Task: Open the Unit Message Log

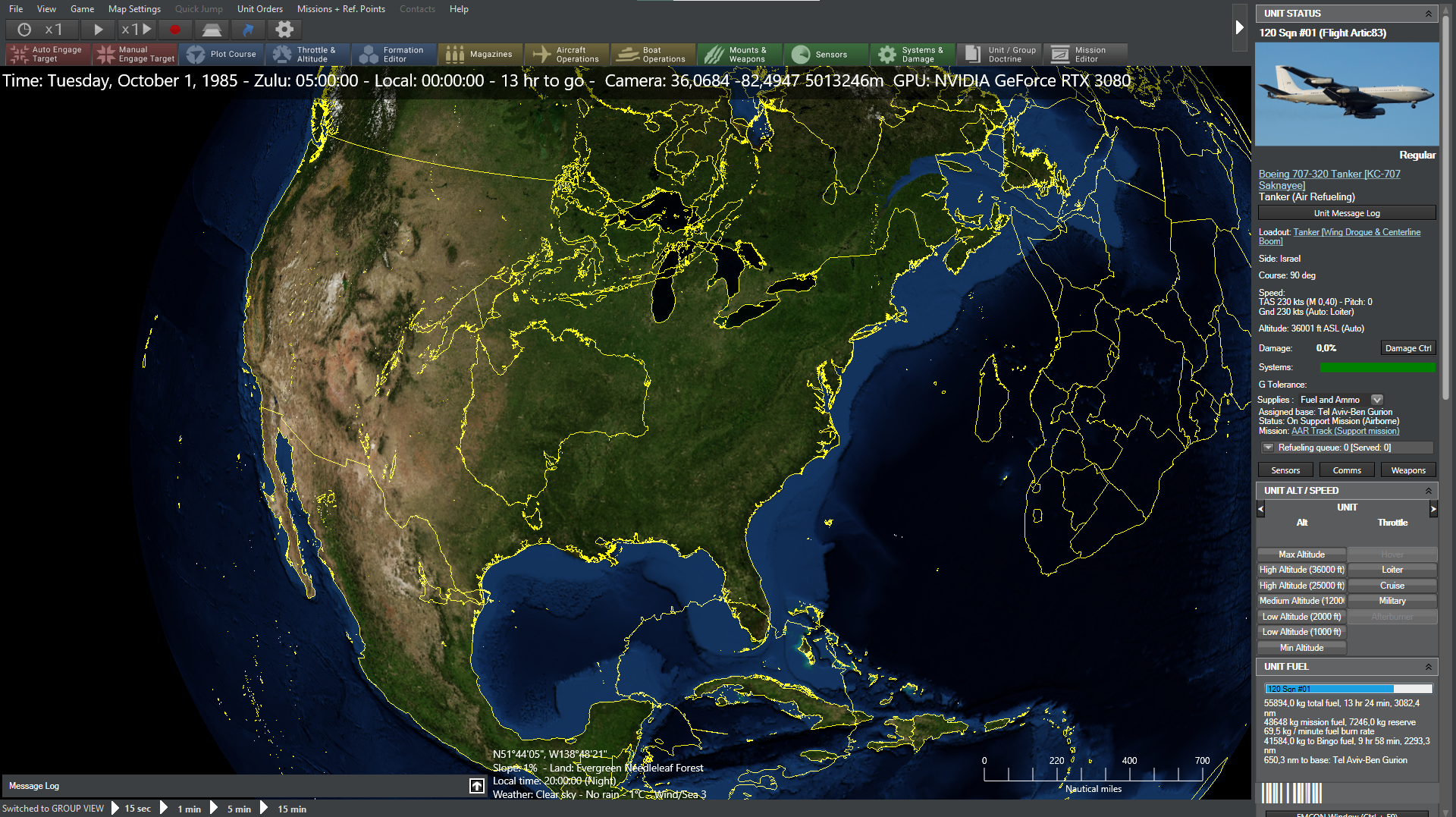Action: pyautogui.click(x=1347, y=213)
